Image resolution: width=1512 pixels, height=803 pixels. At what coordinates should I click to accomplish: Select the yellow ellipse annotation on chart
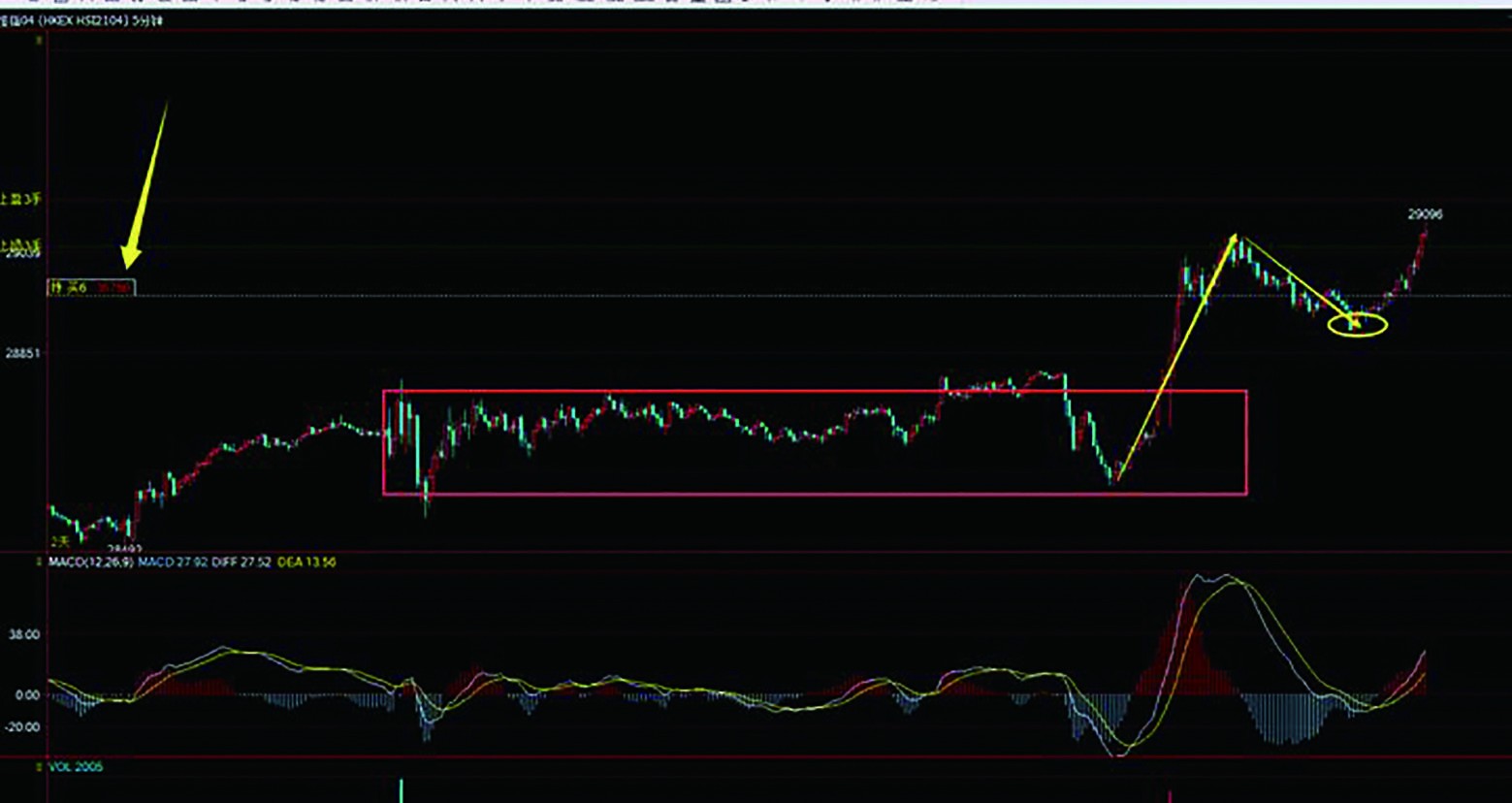[x=1358, y=325]
